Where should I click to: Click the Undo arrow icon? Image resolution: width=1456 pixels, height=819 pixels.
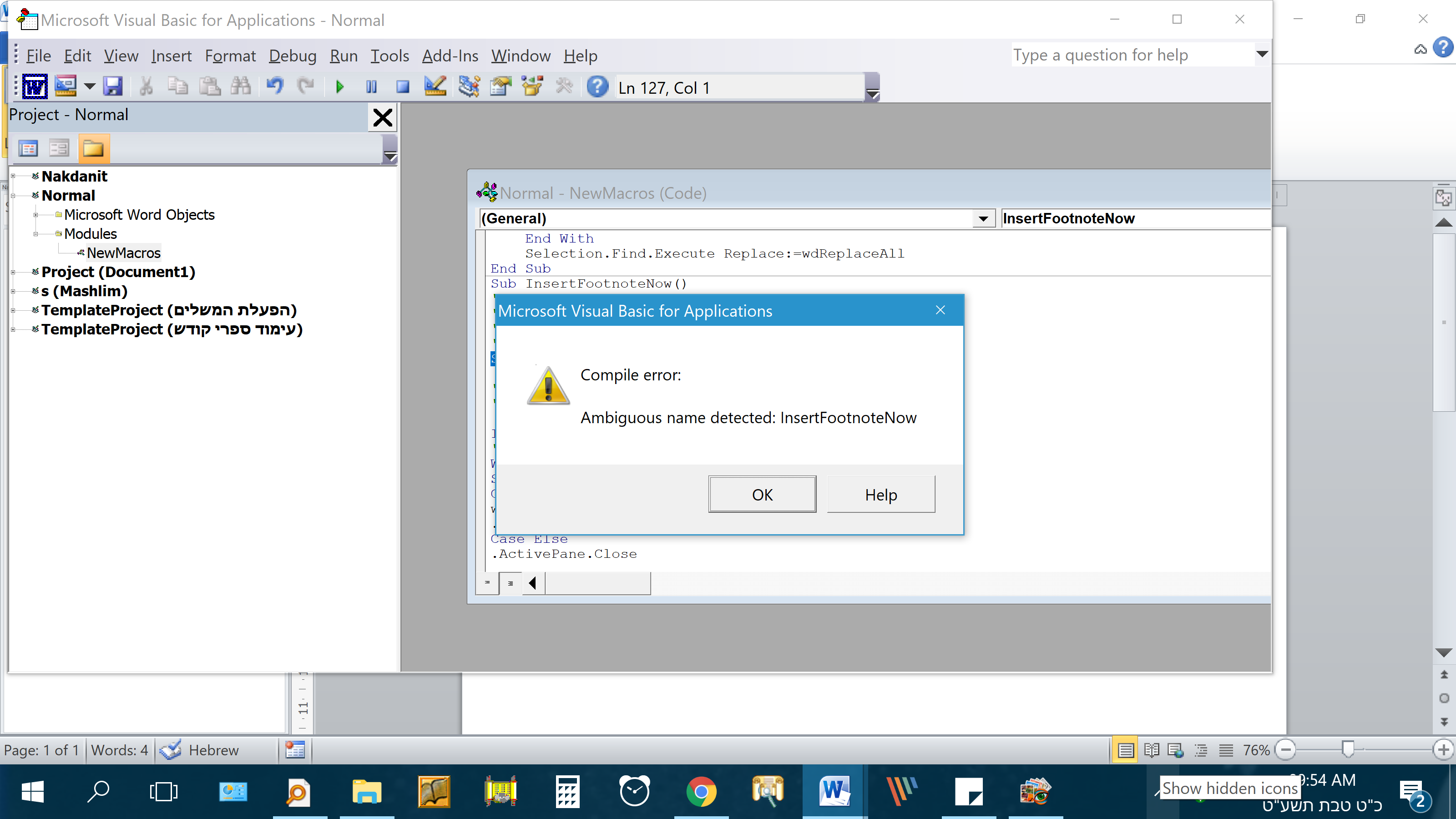tap(275, 87)
